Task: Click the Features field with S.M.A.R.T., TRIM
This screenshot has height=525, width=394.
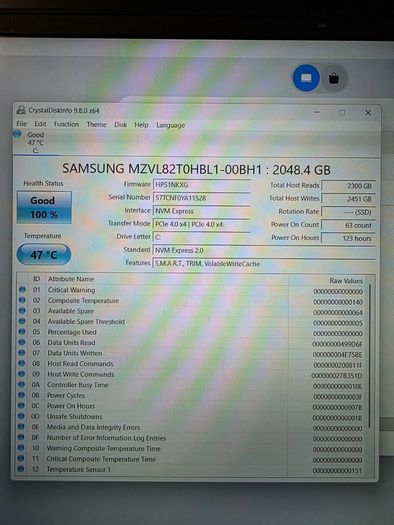Action: (x=264, y=264)
